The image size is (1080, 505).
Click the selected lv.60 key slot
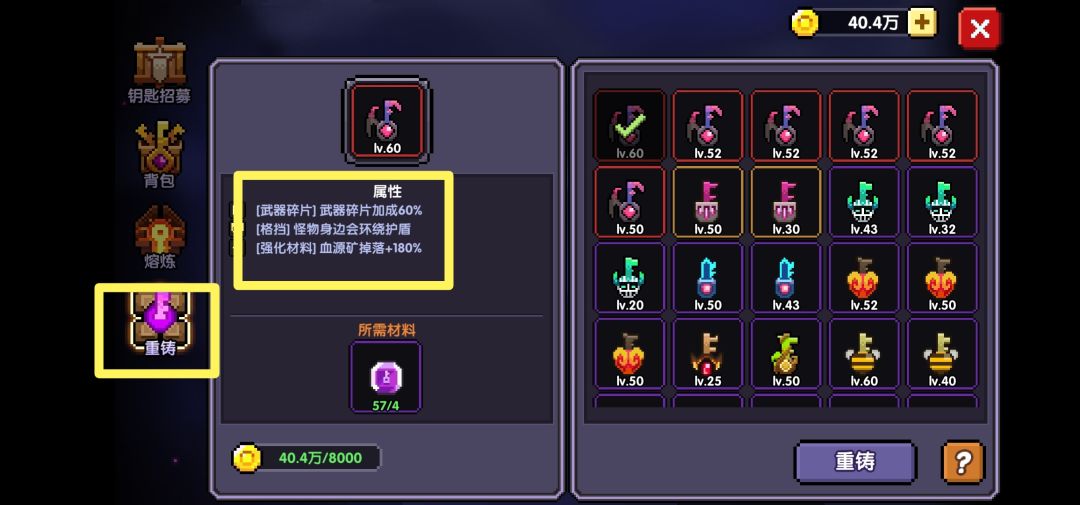click(386, 121)
